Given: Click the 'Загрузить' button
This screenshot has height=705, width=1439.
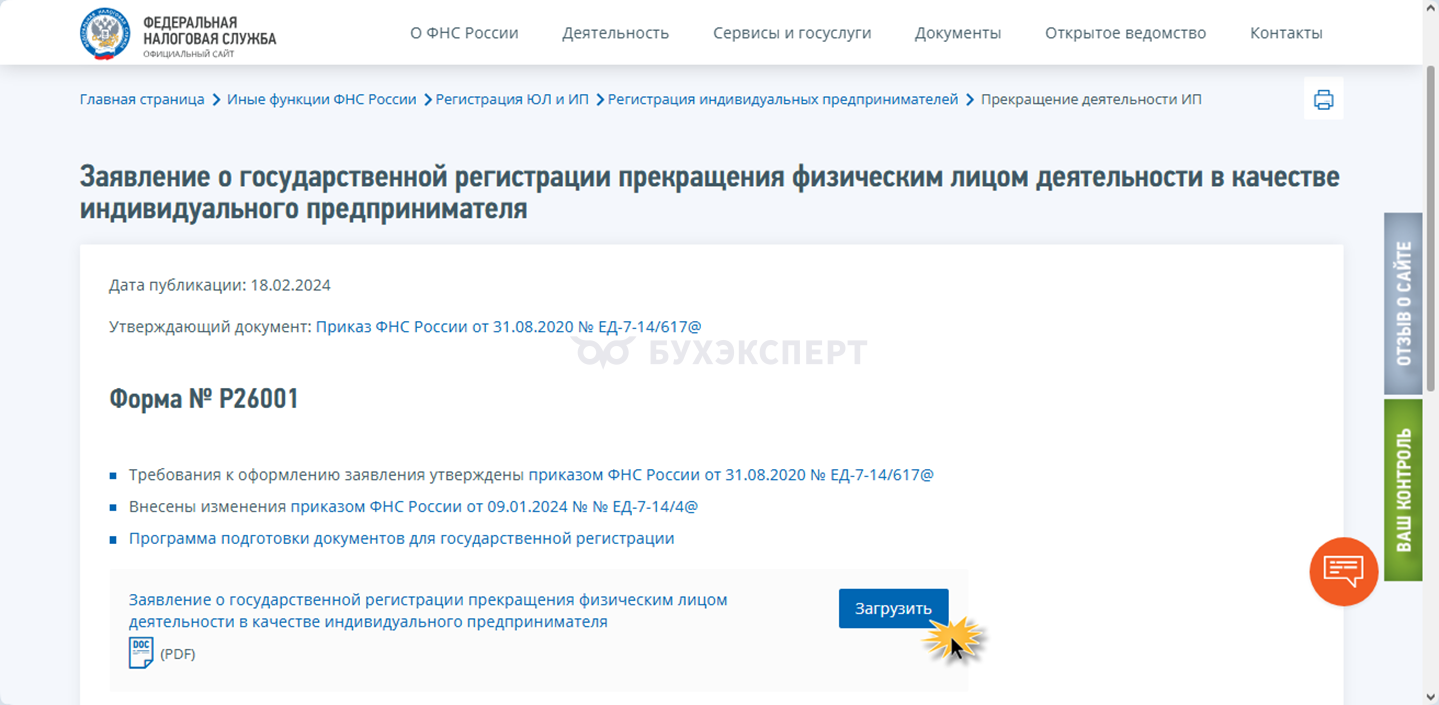Looking at the screenshot, I should tap(893, 608).
